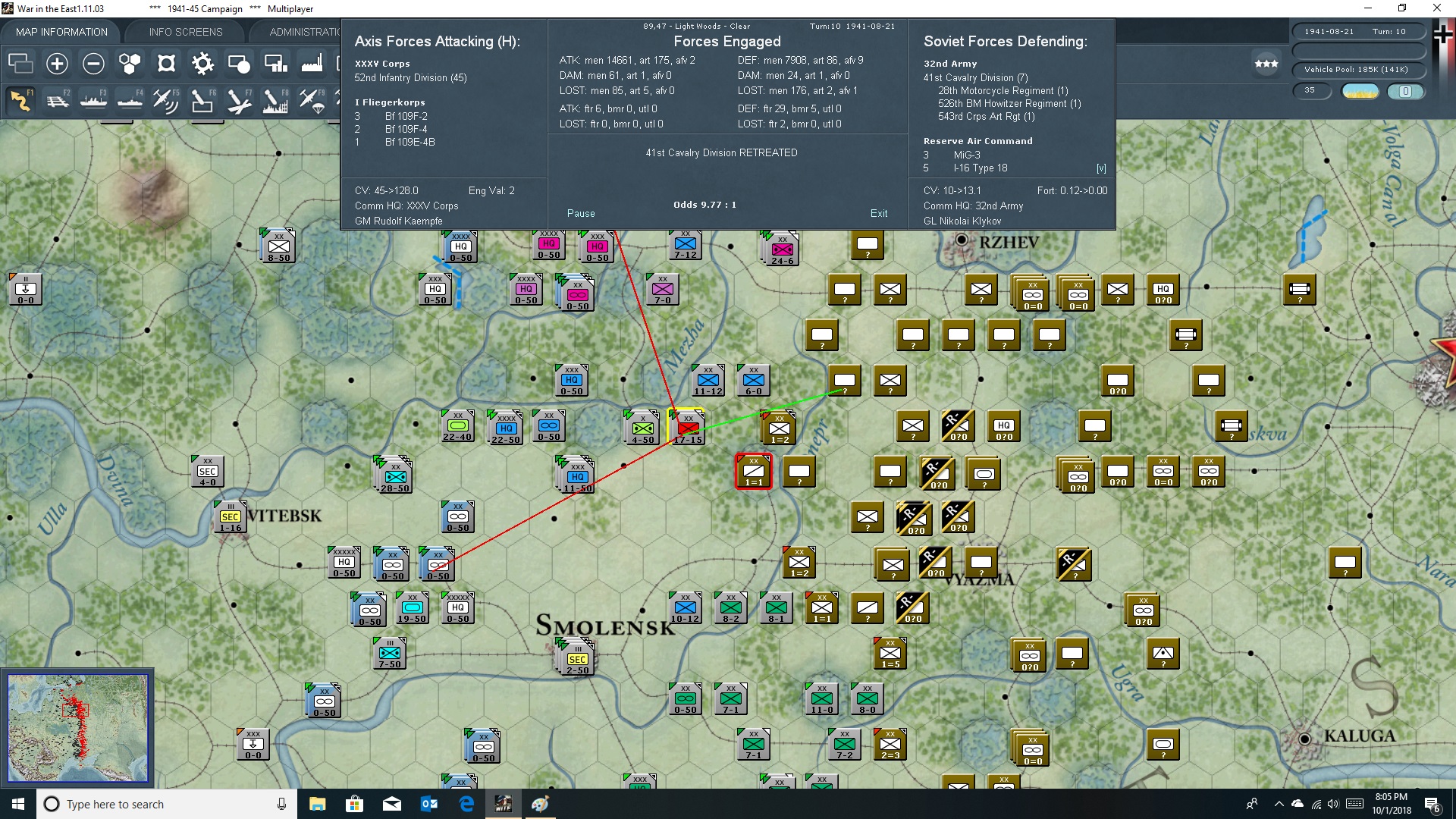Toggle the F1 move mode button
Screen dimensions: 1456x819
pos(20,101)
